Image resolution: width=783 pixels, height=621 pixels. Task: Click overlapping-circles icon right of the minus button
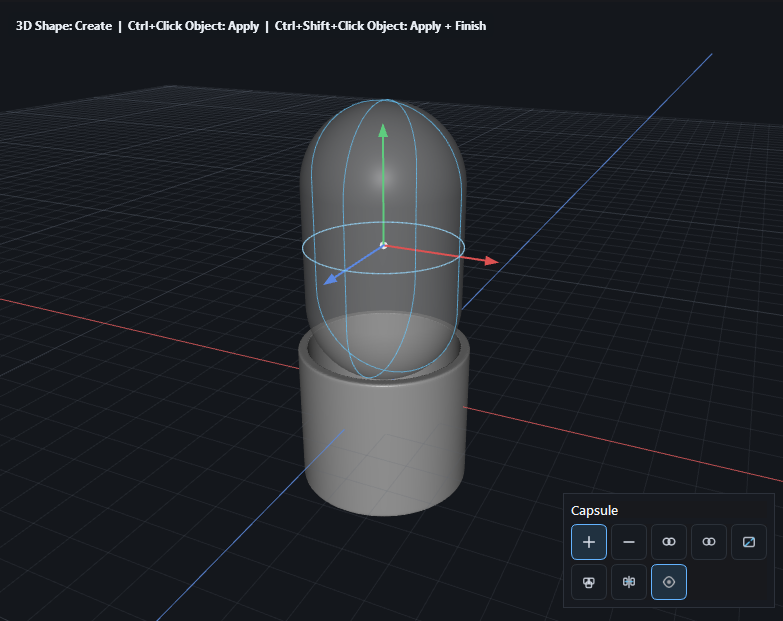669,542
